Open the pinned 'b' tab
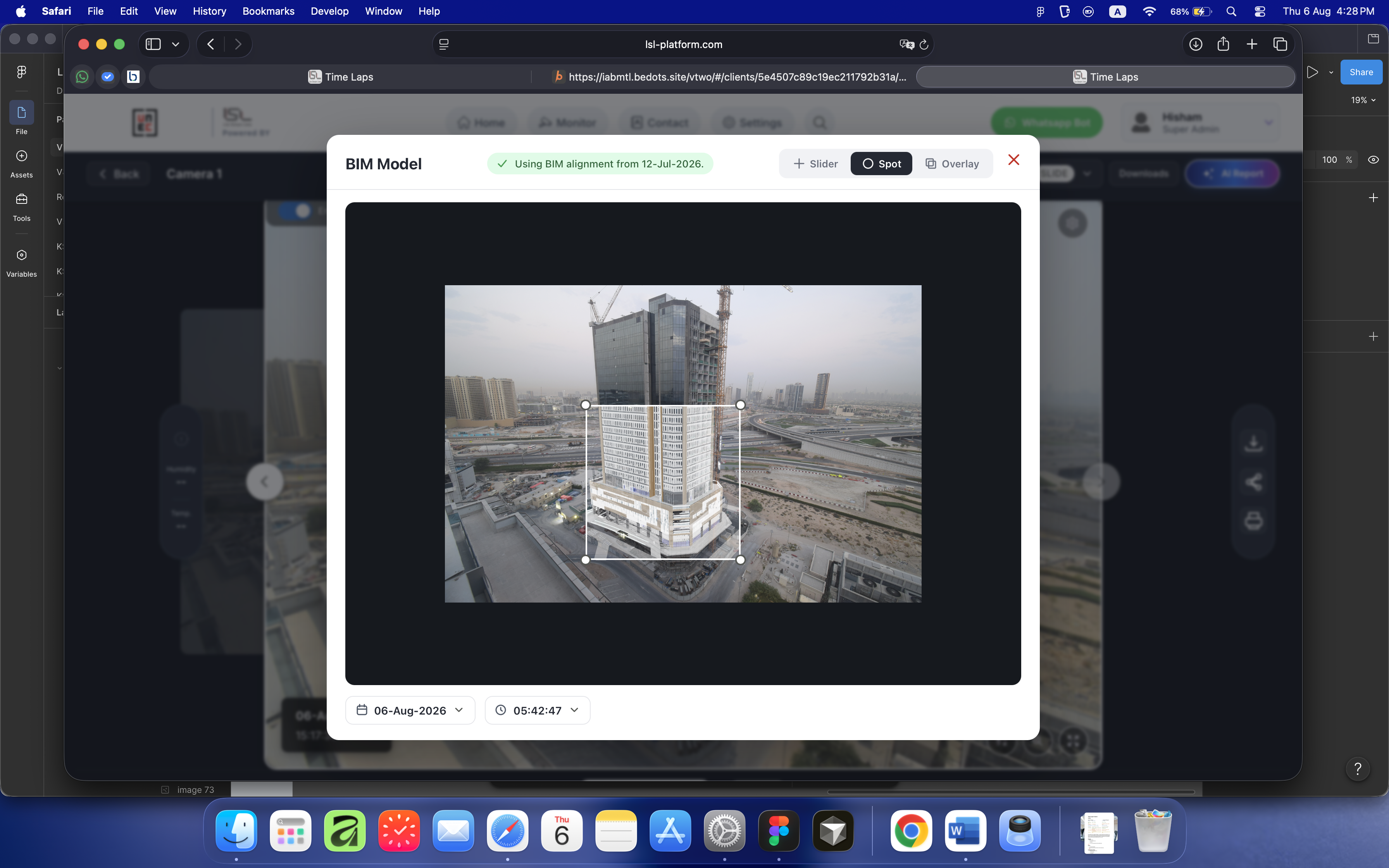1389x868 pixels. 133,76
